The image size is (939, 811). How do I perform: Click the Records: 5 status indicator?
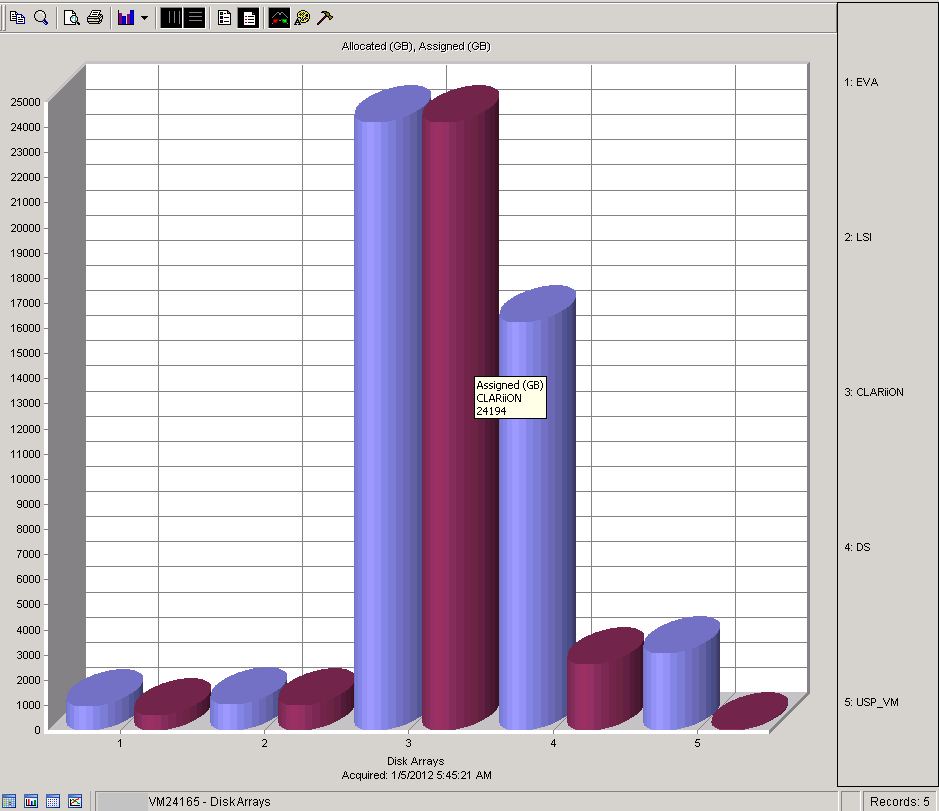click(899, 801)
